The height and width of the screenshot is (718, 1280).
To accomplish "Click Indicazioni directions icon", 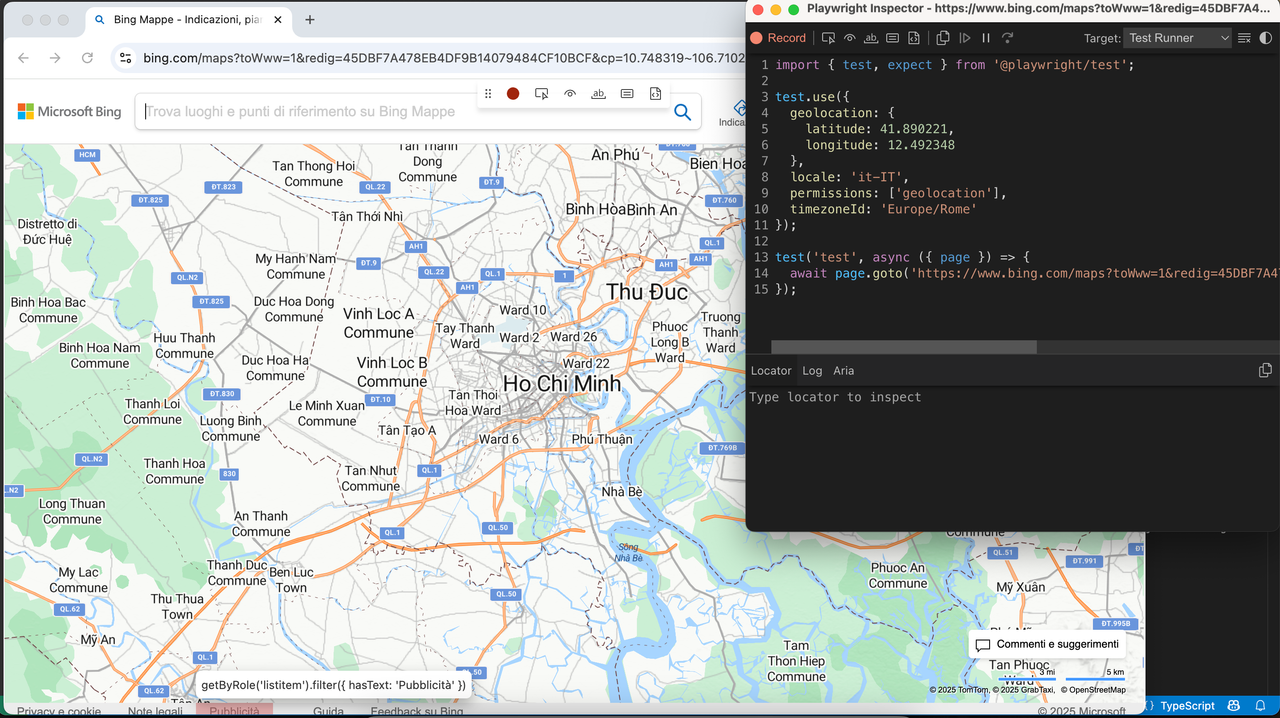I will tap(739, 108).
